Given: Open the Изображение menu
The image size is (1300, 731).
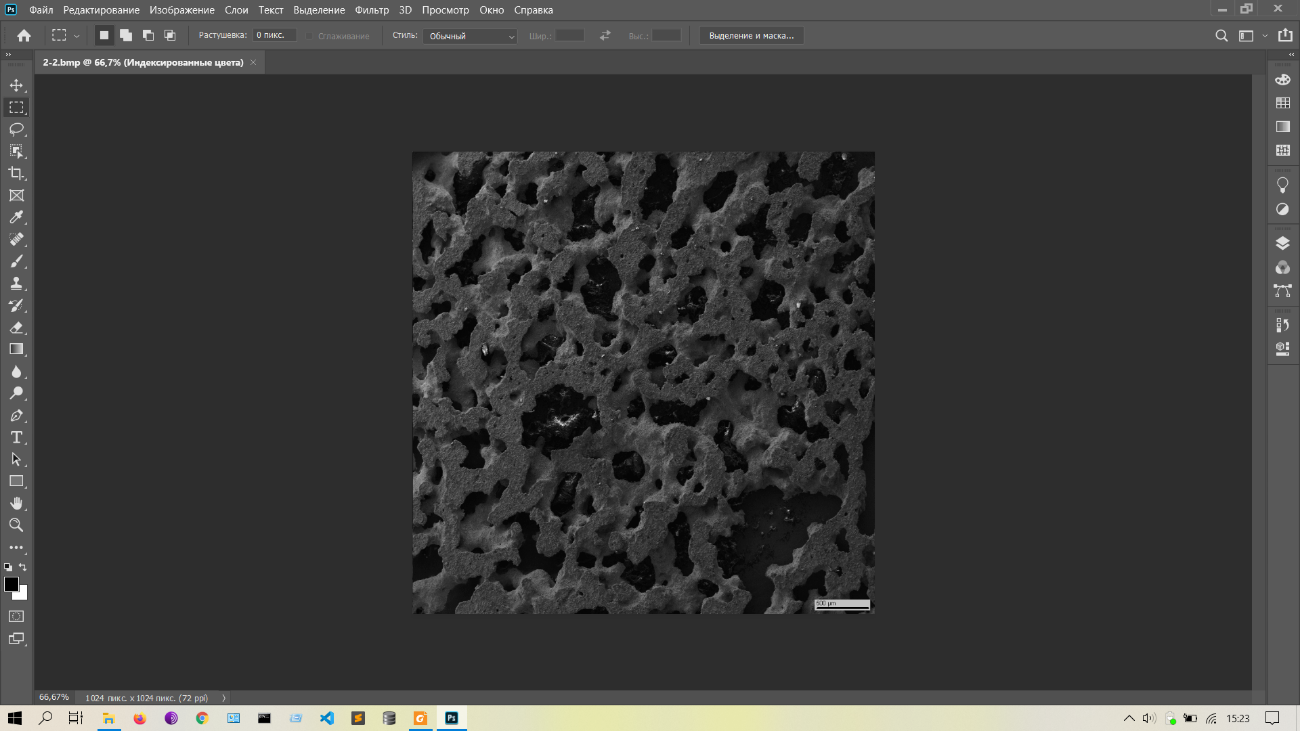Looking at the screenshot, I should 182,10.
